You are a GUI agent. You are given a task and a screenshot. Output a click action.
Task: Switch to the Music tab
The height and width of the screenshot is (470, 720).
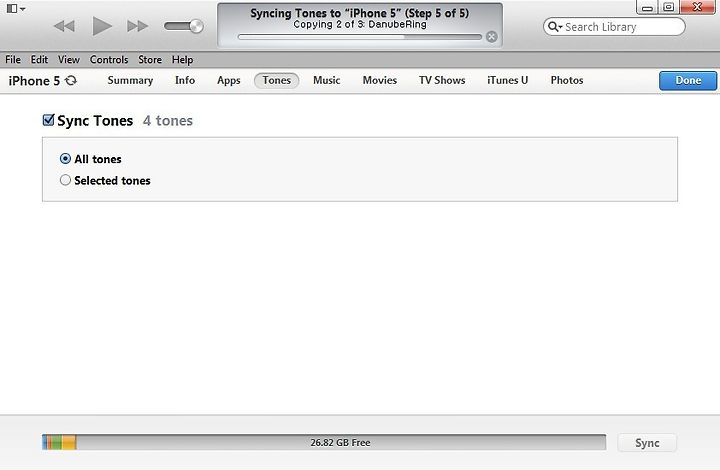pyautogui.click(x=326, y=80)
